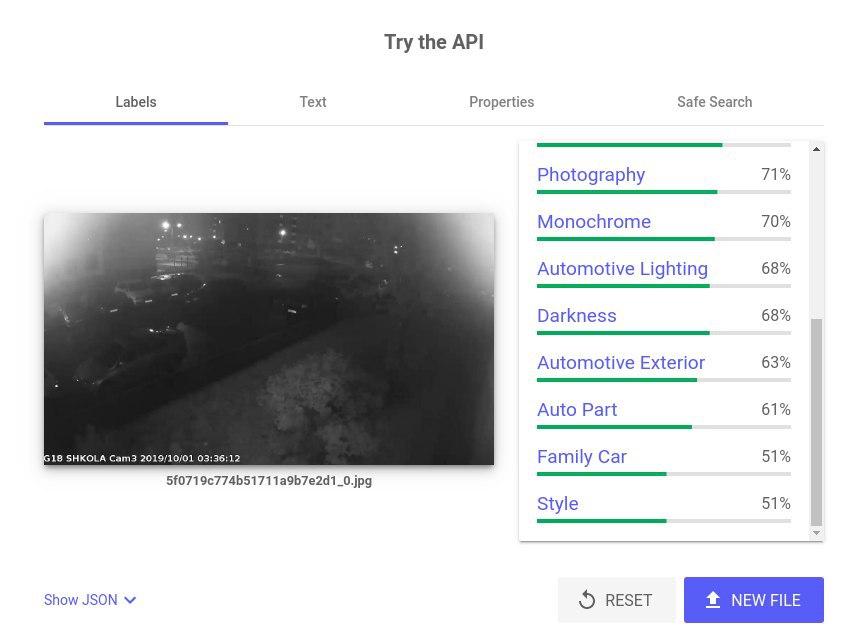Click the Family Car confidence bar
Screen dimensions: 859x631
(x=664, y=474)
